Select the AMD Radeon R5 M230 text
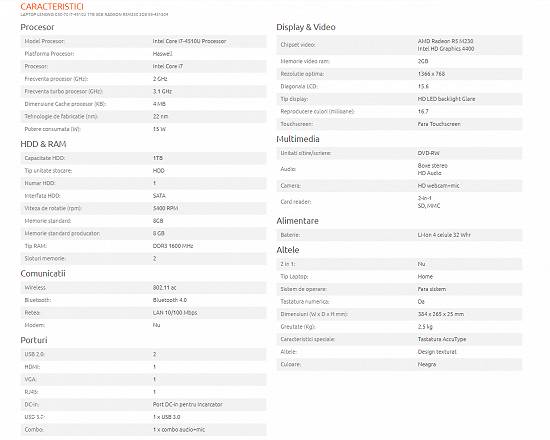550x440 pixels. [x=445, y=41]
